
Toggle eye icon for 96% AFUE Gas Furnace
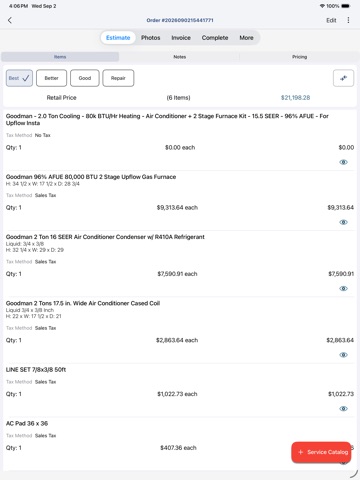pos(343,222)
